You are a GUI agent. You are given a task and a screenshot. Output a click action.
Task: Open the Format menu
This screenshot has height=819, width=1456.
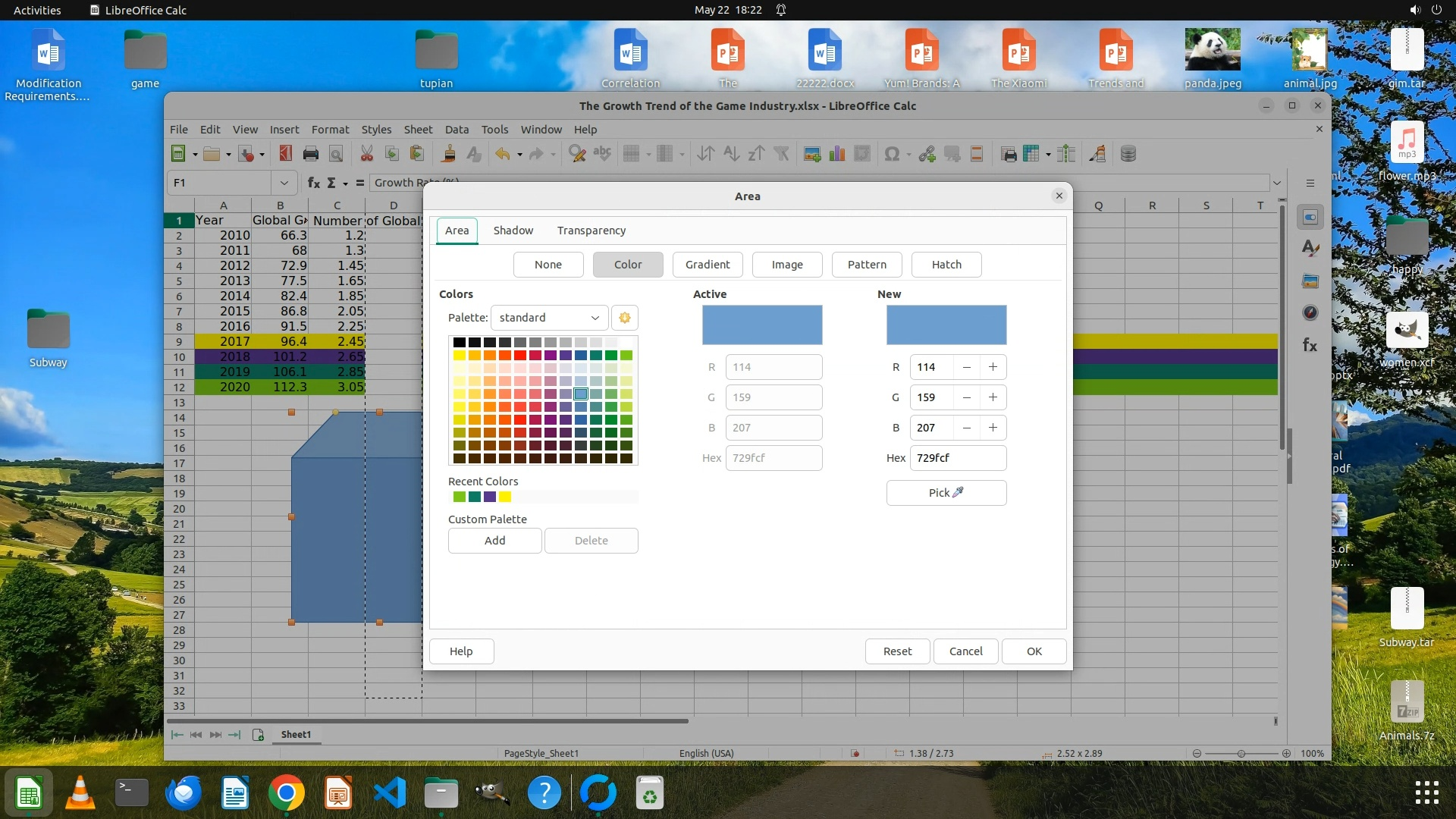point(330,130)
